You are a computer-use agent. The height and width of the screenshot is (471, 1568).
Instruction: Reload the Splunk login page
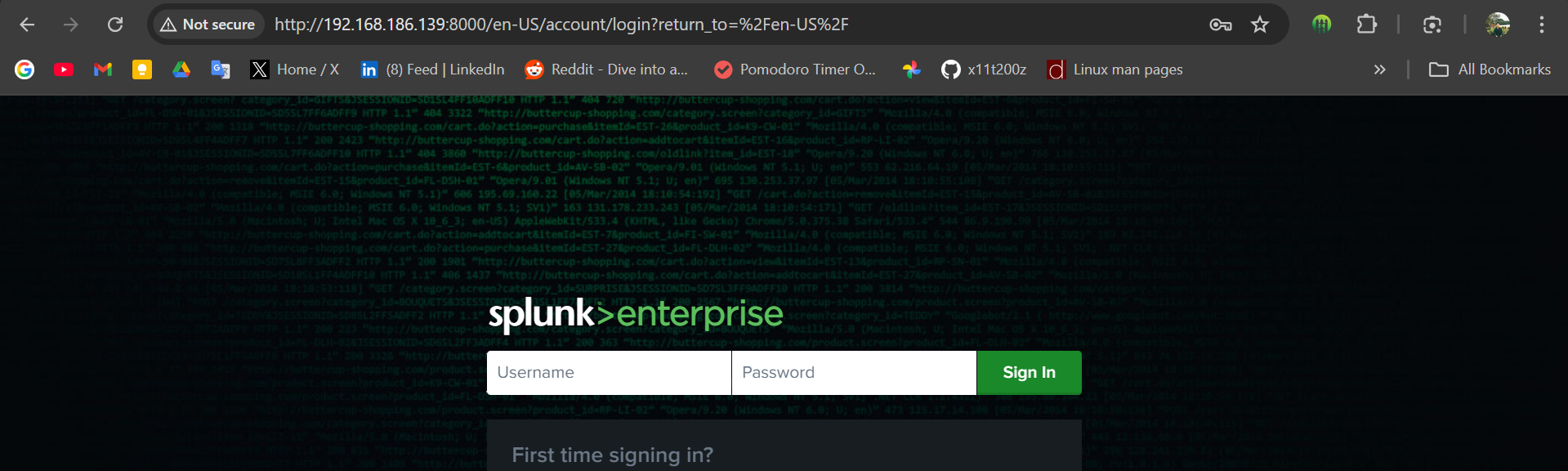coord(115,25)
